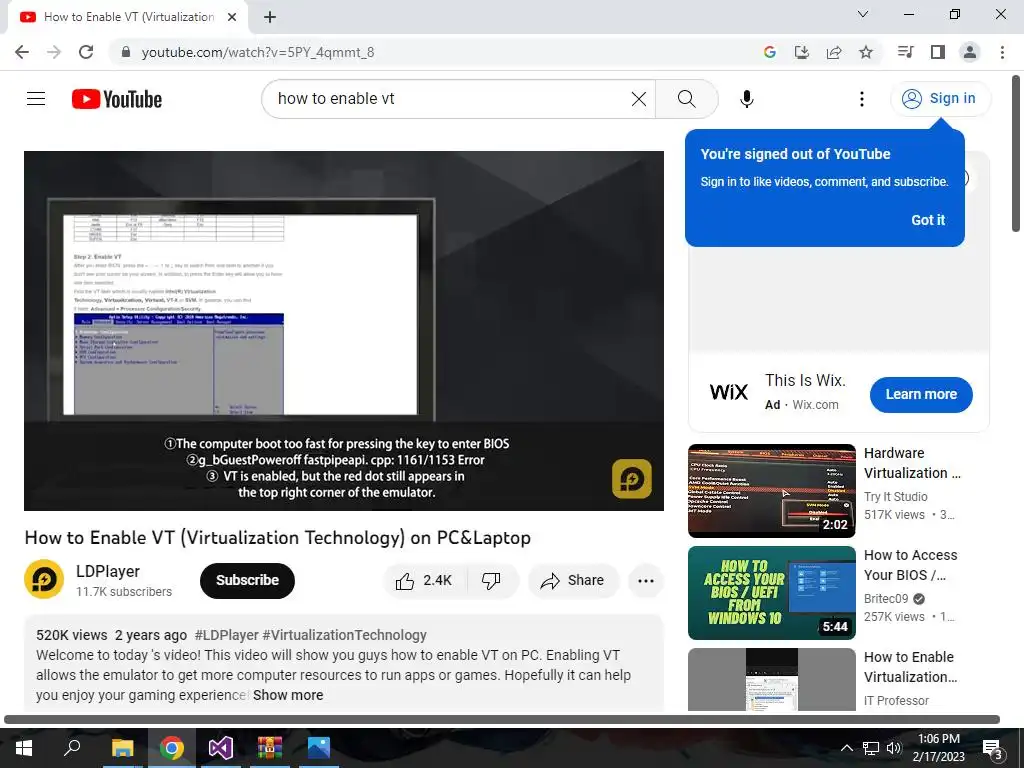Click the Wix ad logo
1024x768 pixels.
coord(728,392)
